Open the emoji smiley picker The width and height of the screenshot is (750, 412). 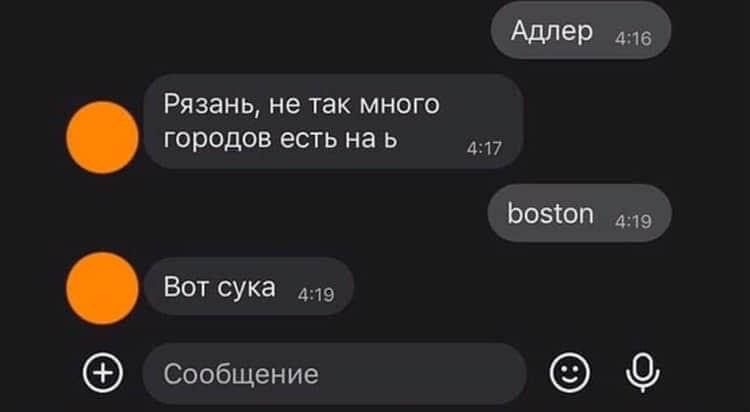(569, 373)
